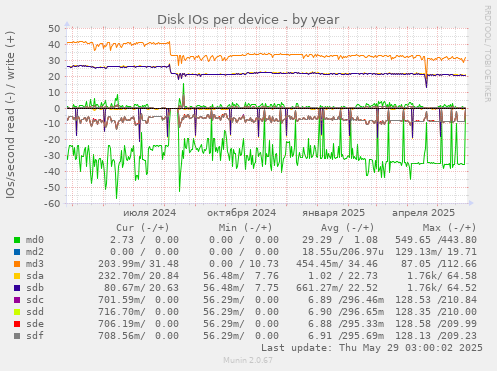Screen dimensions: 497x371
Task: Click sdb current value '80.67m/ 20.63'
Action: (141, 288)
